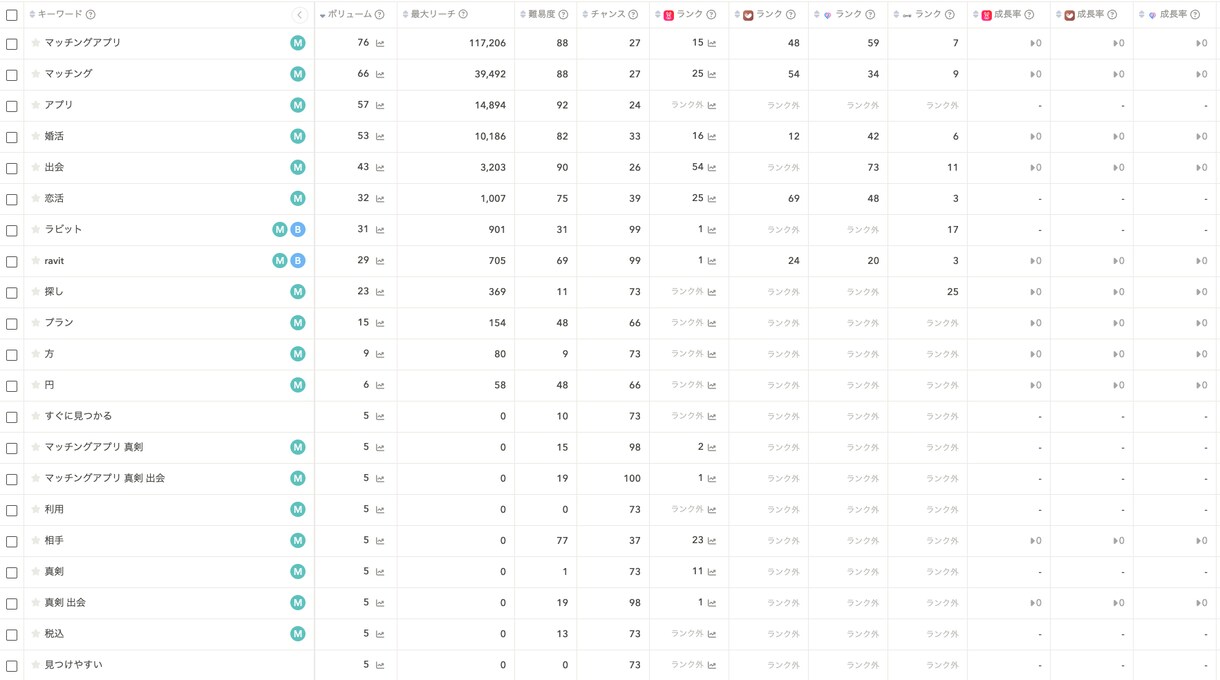
Task: Sort by ボリューム column arrow
Action: point(322,16)
